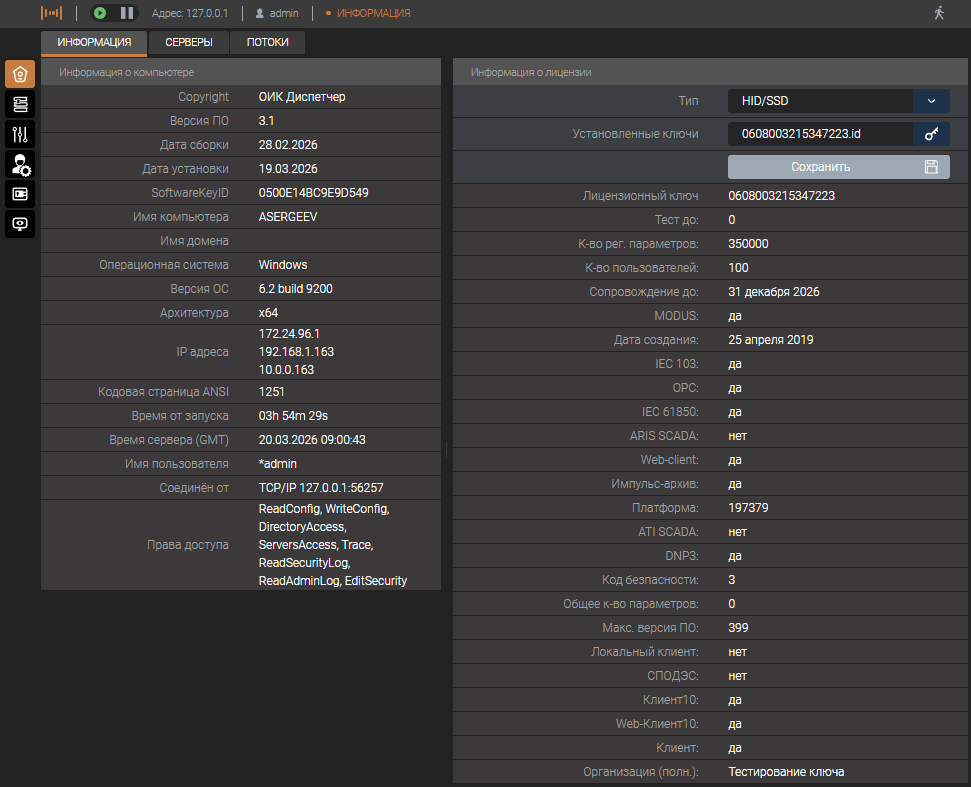Click the splitter handle between the panels
This screenshot has height=787, width=971.
click(447, 450)
